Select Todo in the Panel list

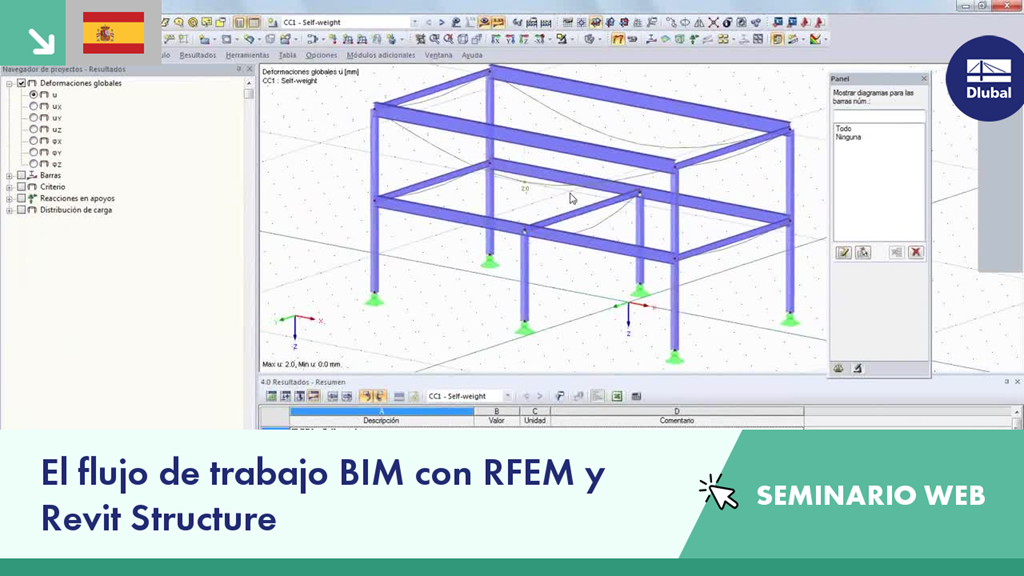pos(843,129)
